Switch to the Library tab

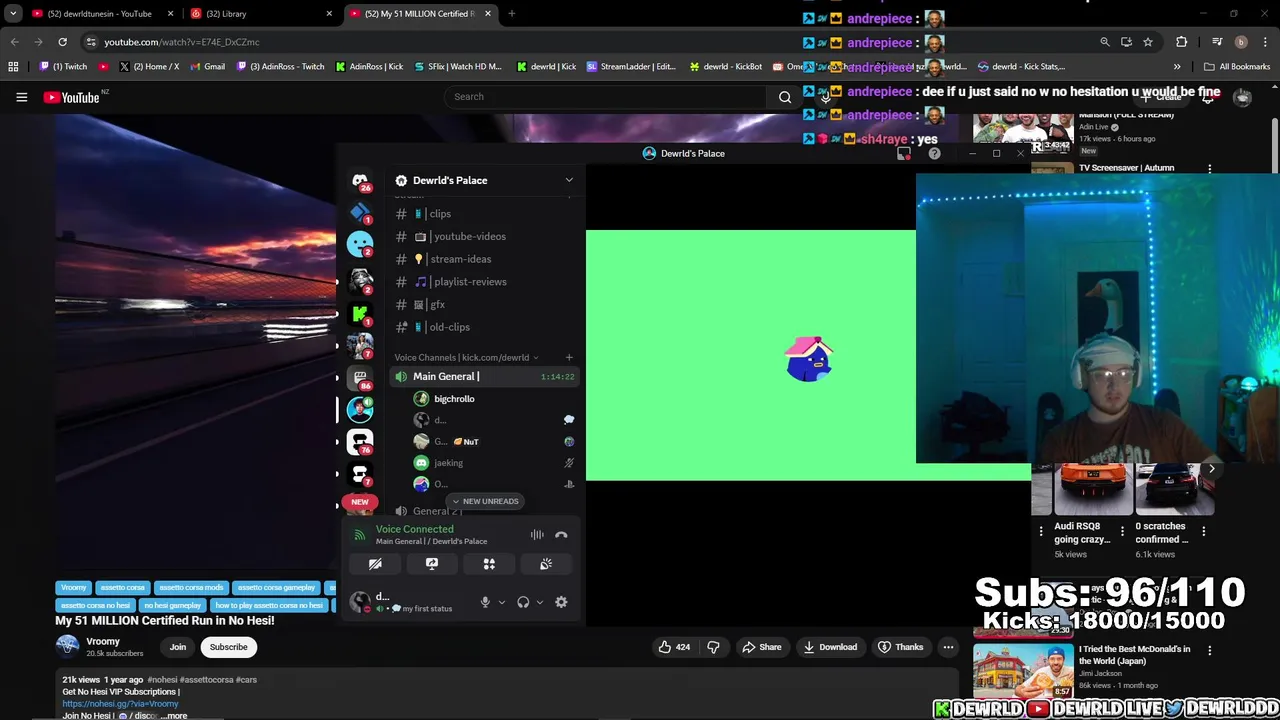coord(260,14)
